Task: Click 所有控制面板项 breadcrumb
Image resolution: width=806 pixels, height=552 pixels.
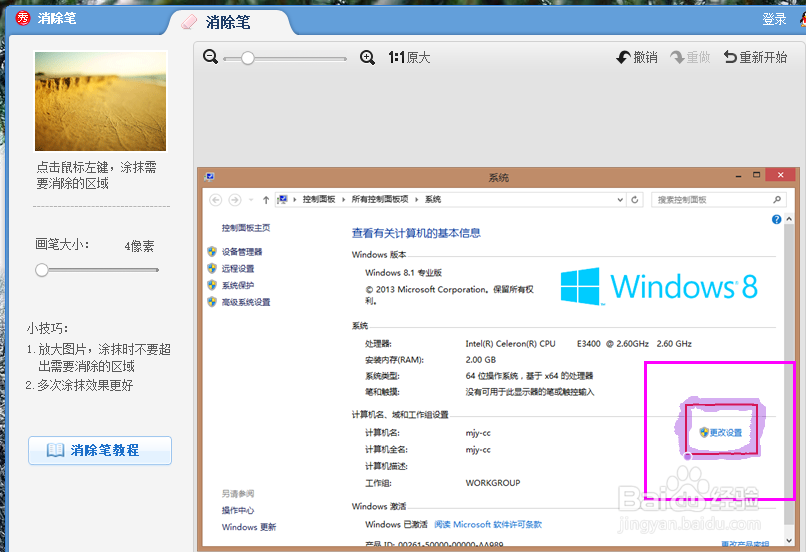Action: (380, 199)
